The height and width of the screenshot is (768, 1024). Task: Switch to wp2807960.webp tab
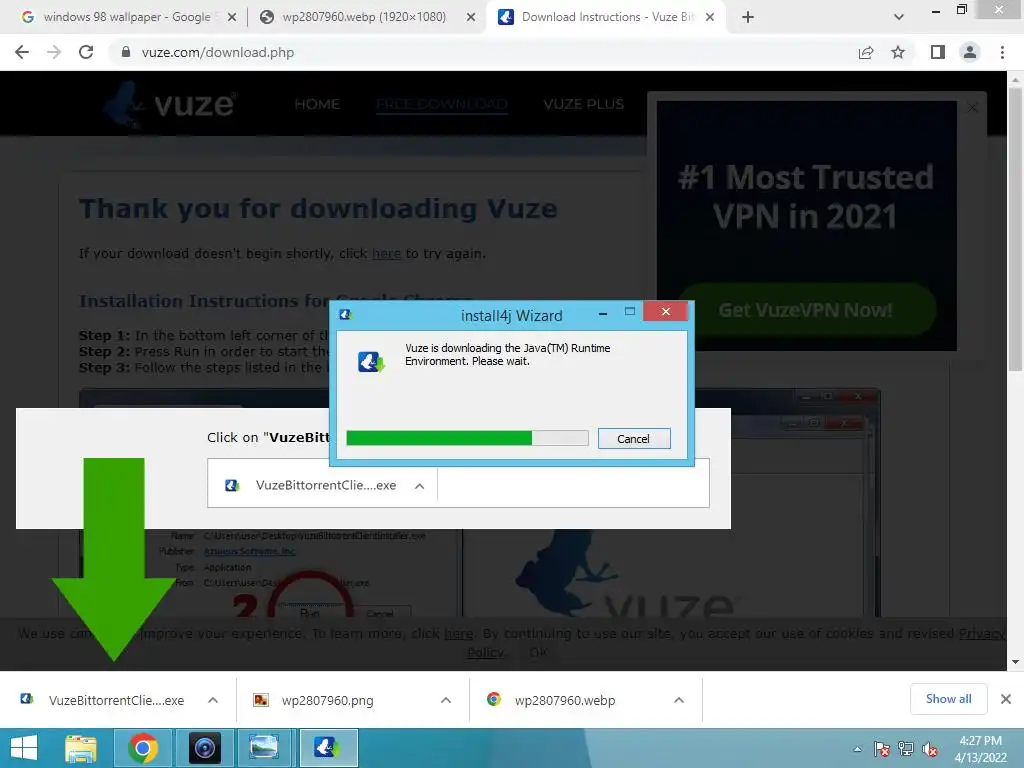(x=364, y=17)
